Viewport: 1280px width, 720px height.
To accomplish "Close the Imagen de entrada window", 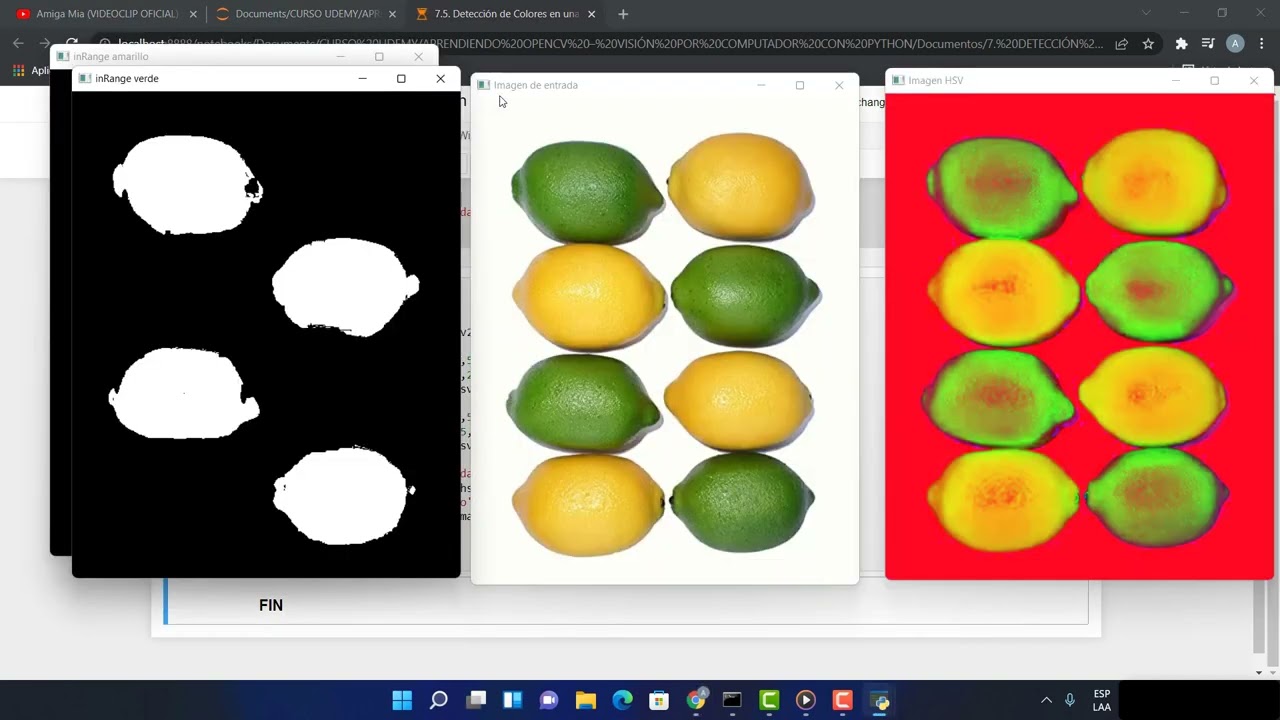I will pos(839,85).
